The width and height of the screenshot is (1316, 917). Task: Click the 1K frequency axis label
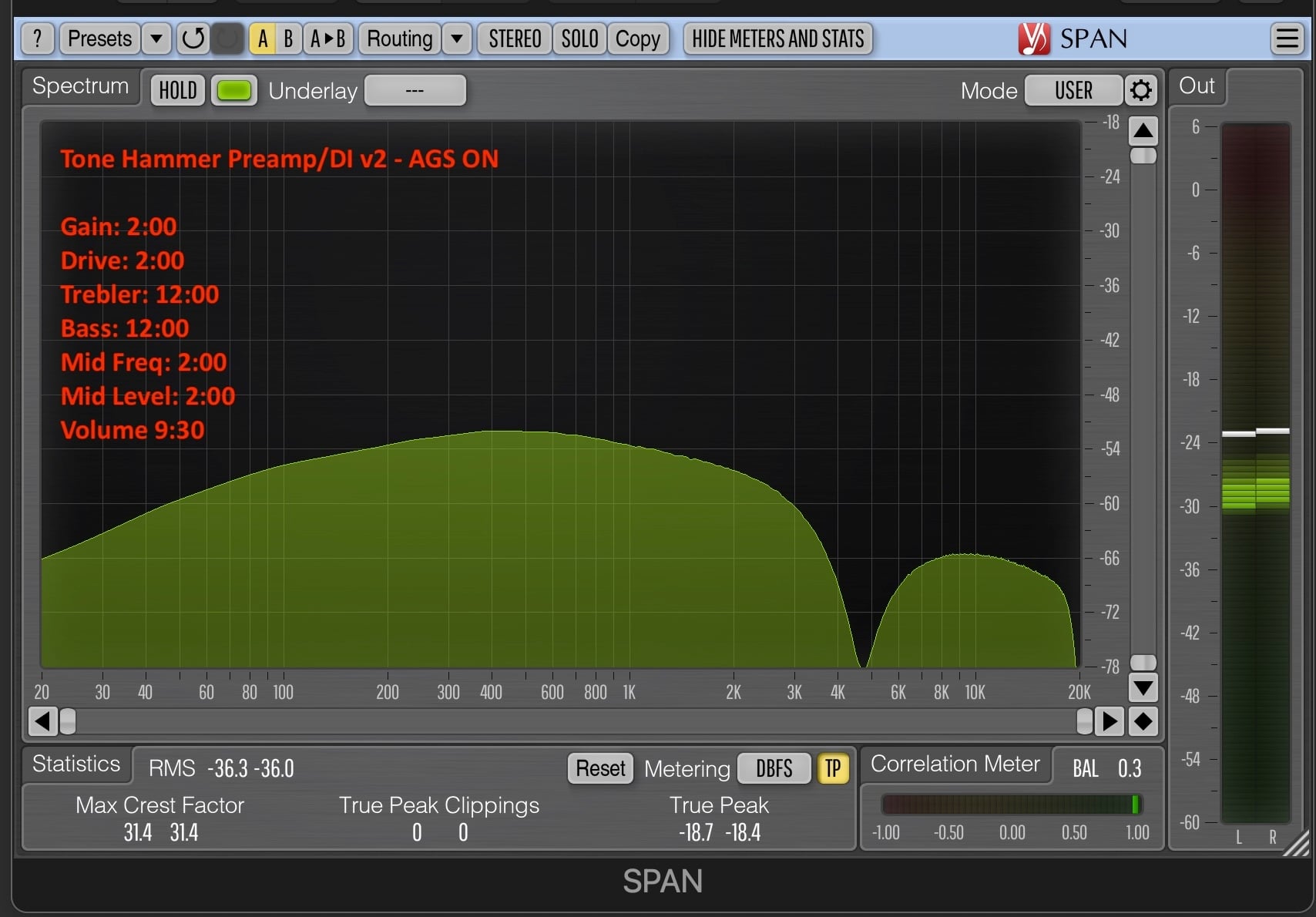[x=629, y=692]
